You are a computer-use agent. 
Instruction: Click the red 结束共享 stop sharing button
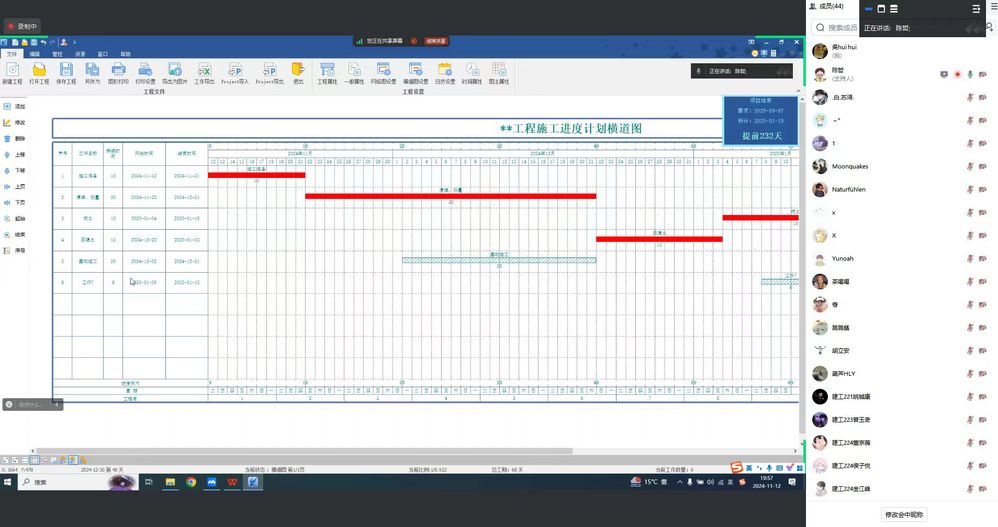[x=436, y=41]
